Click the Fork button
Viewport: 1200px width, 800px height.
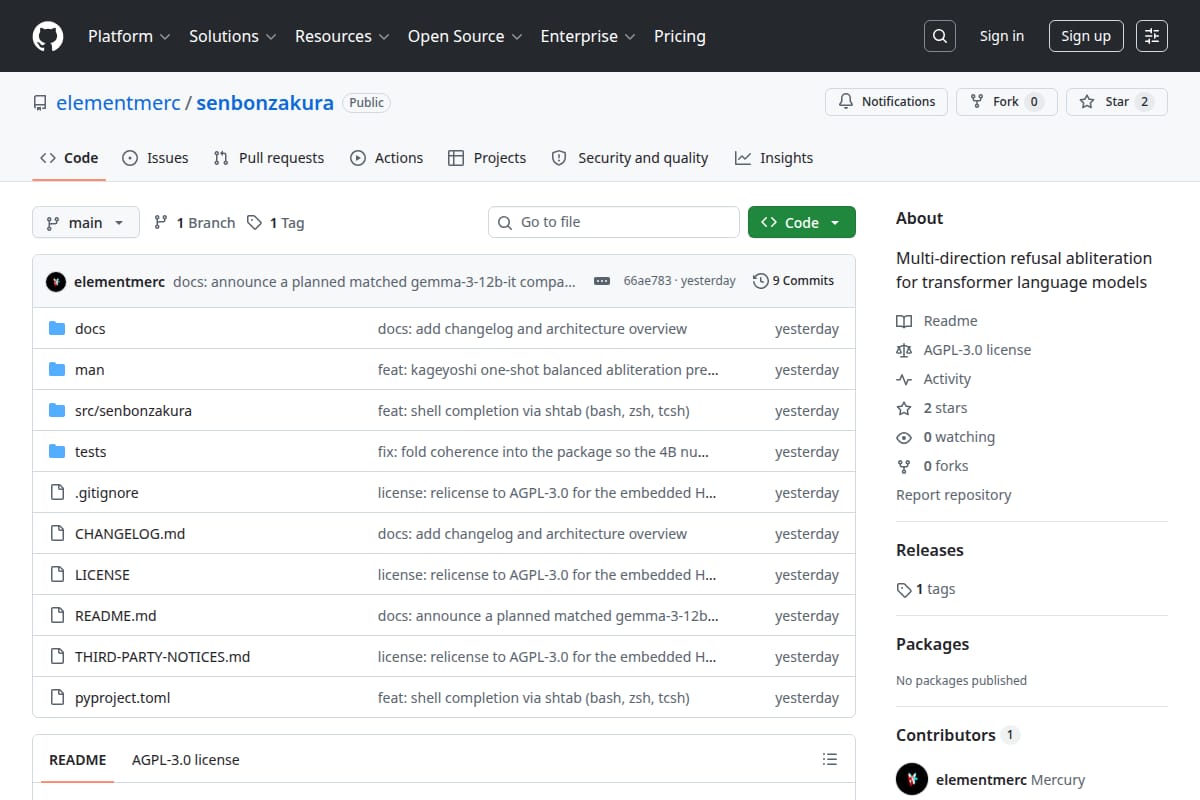(1007, 102)
